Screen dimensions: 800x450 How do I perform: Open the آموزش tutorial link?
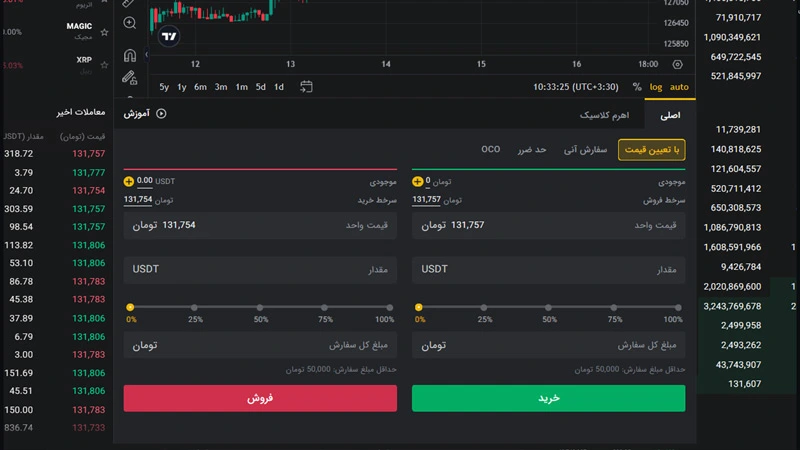137,113
